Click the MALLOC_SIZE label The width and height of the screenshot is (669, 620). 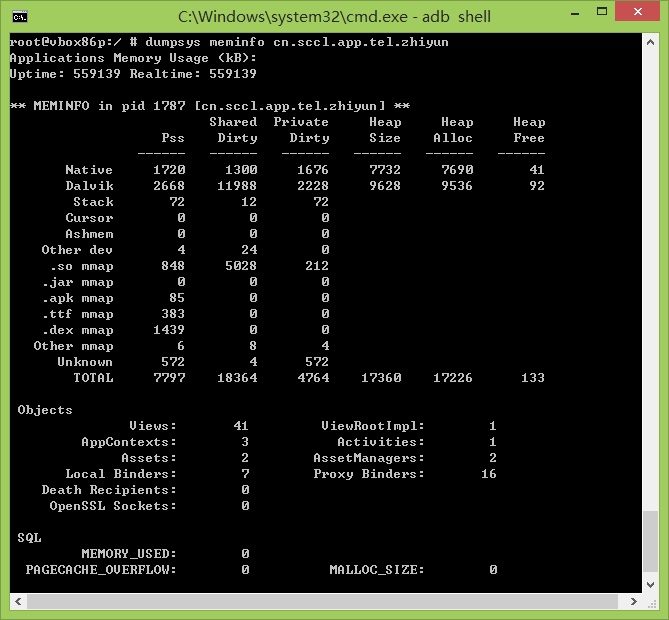coord(377,570)
